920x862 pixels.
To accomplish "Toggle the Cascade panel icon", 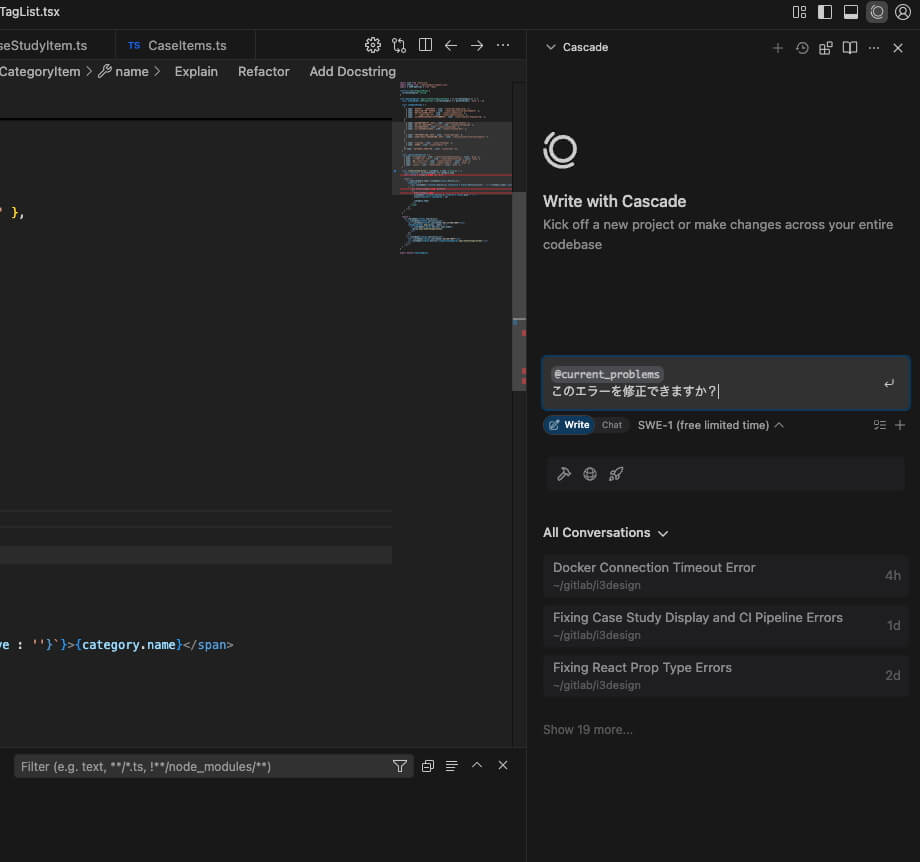I will 877,12.
